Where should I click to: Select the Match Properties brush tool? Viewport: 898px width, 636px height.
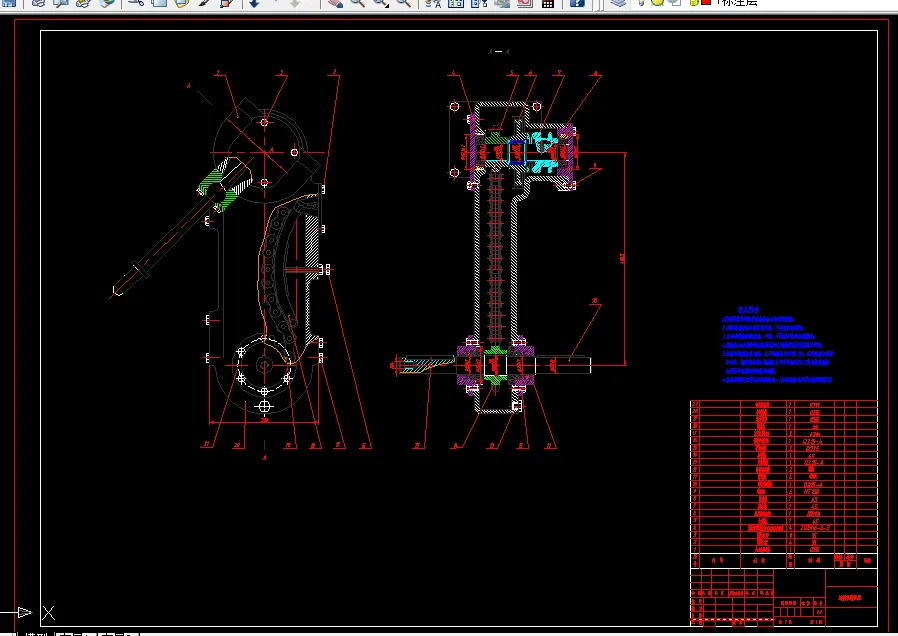[x=204, y=3]
